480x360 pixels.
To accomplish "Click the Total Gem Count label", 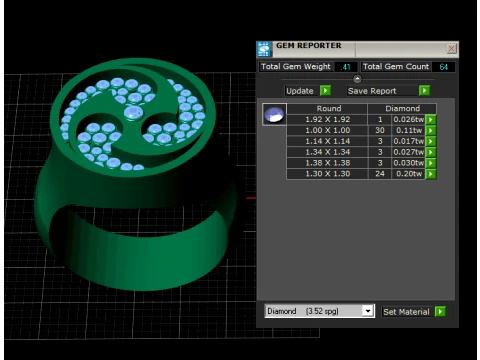I will 396,67.
